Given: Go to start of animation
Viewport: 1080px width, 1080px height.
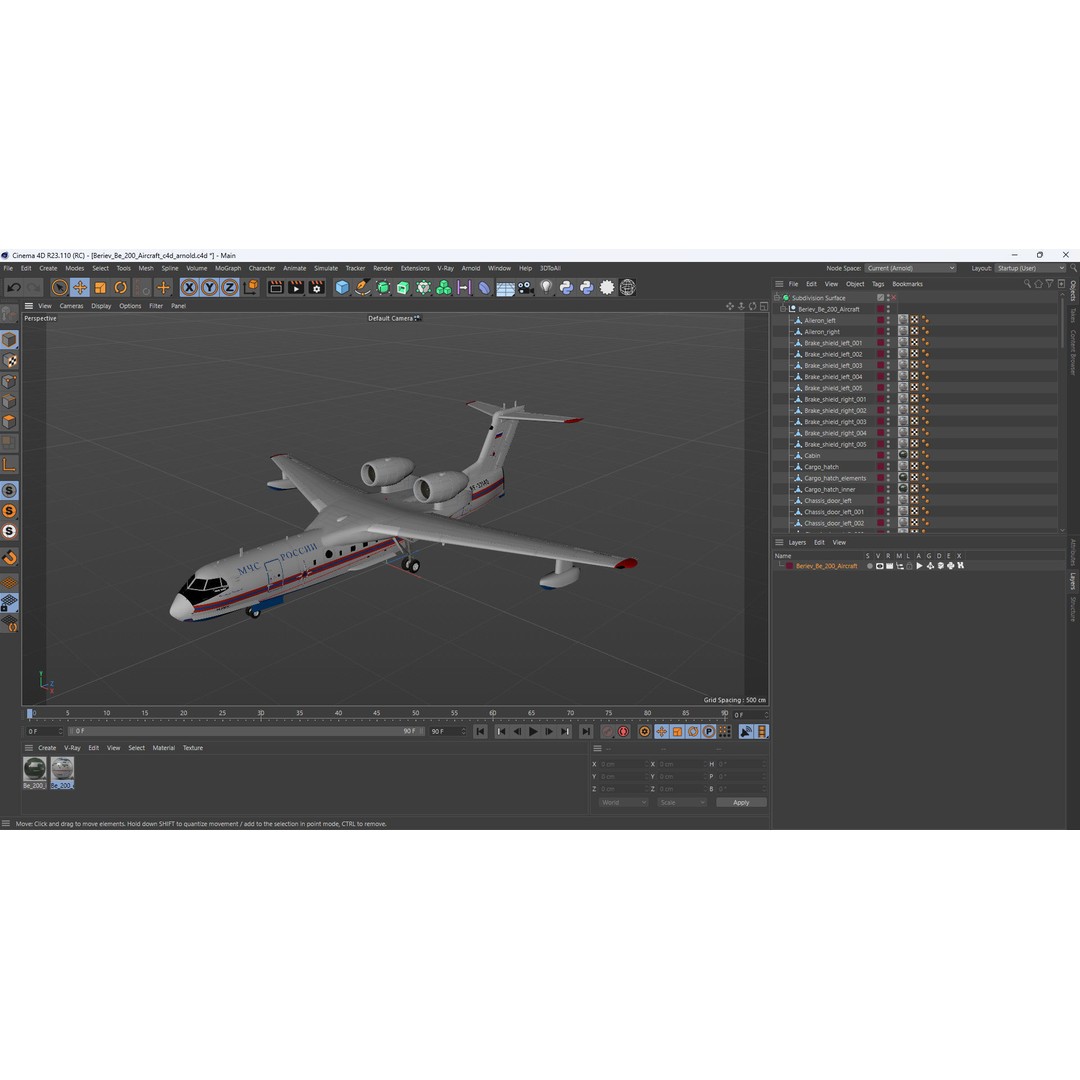Looking at the screenshot, I should 480,731.
